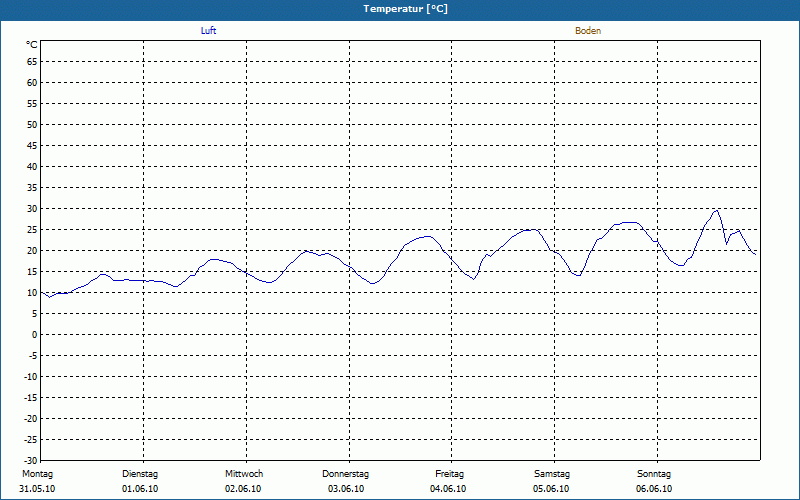
Task: Click the 31.05.10 date label
Action: click(x=37, y=489)
